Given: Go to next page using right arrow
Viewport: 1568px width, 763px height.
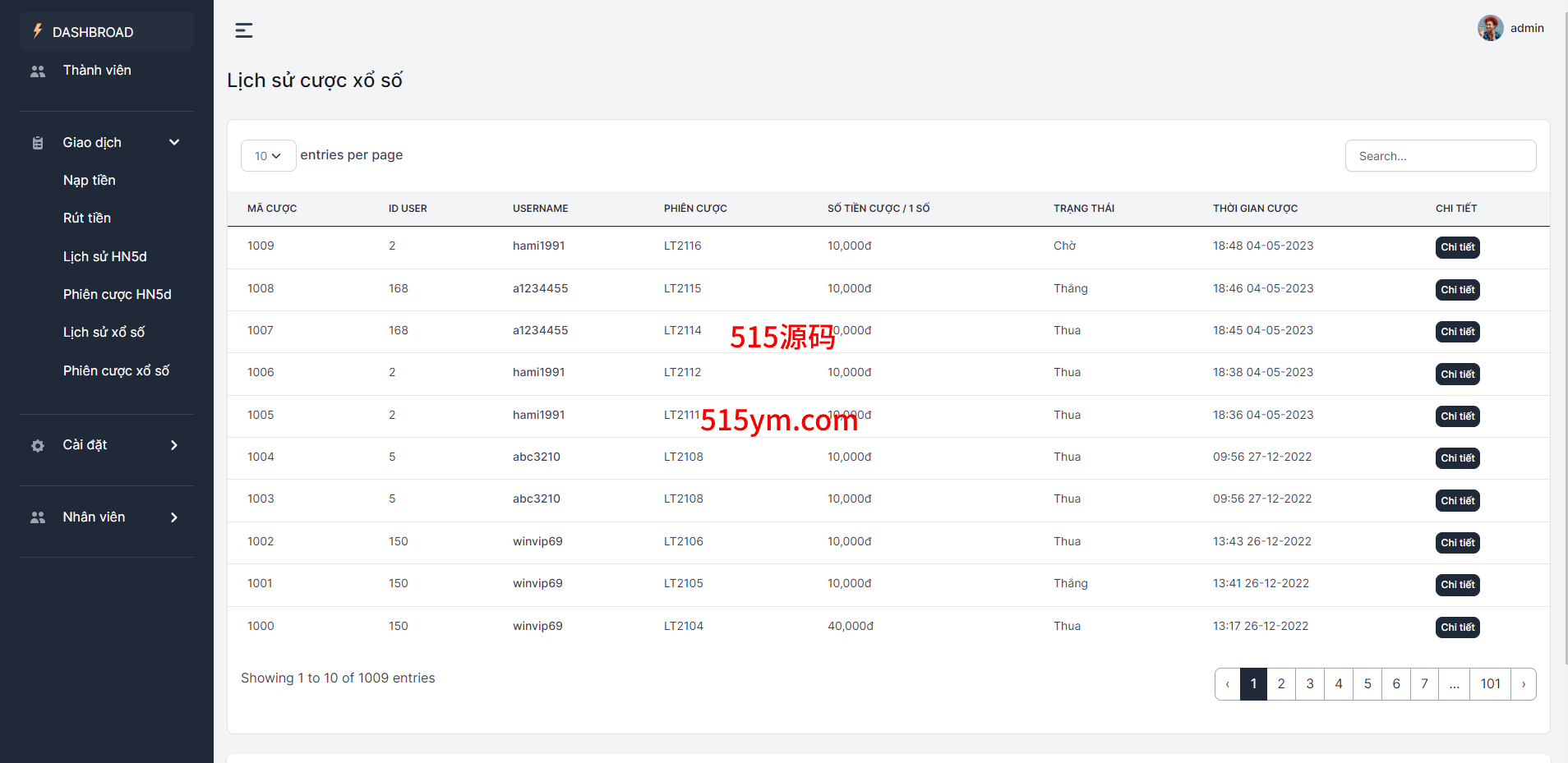Looking at the screenshot, I should click(1523, 684).
